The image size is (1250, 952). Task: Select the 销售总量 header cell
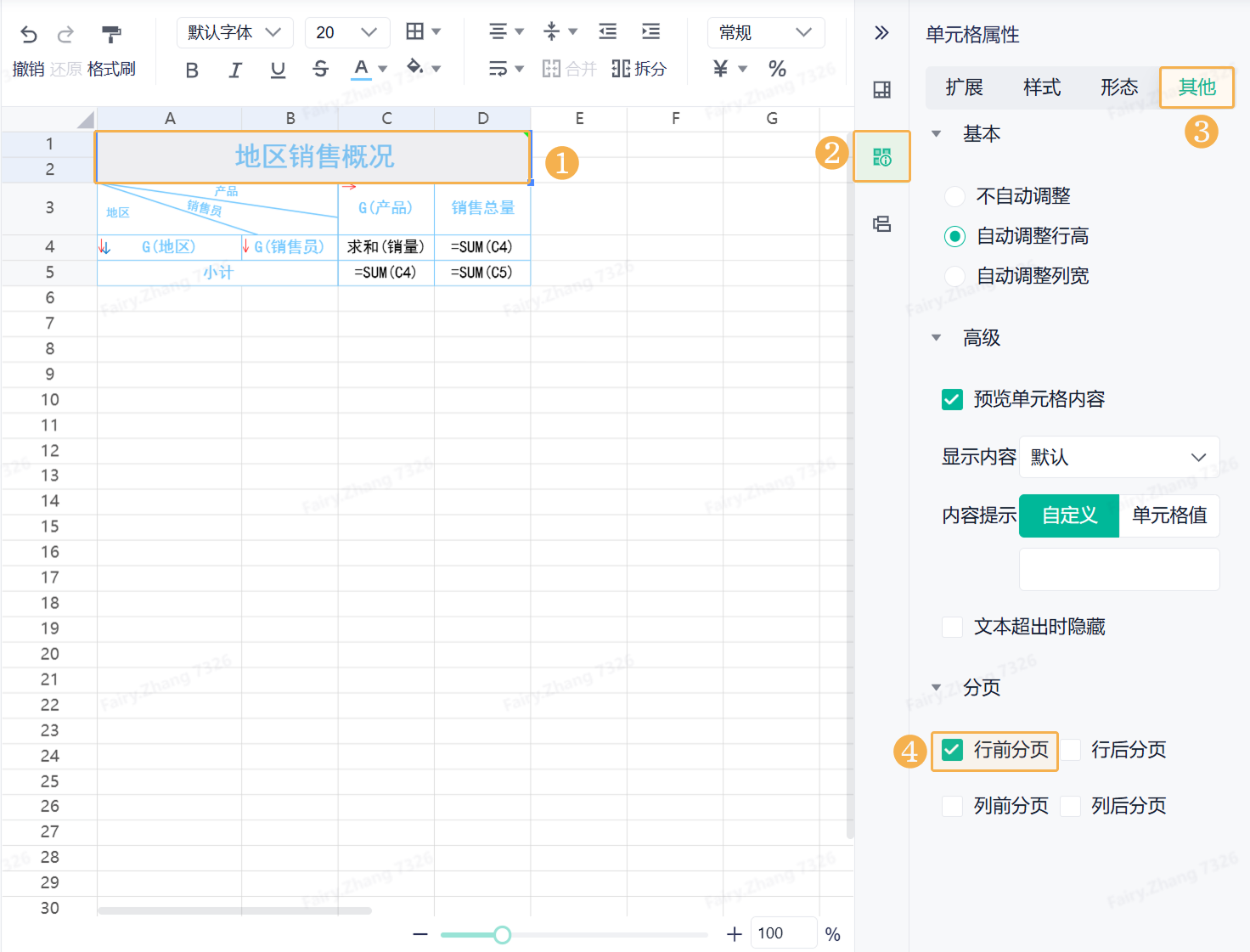pos(482,209)
